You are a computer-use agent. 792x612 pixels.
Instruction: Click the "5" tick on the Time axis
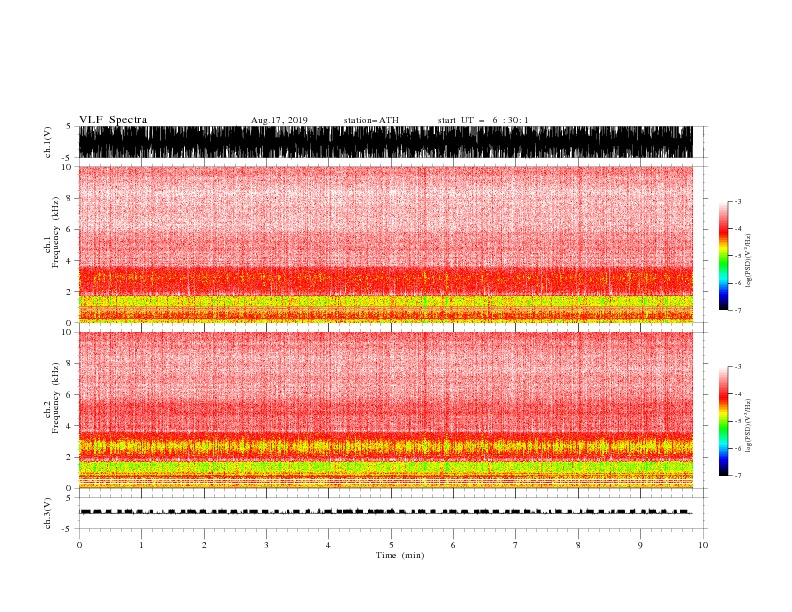(x=391, y=545)
